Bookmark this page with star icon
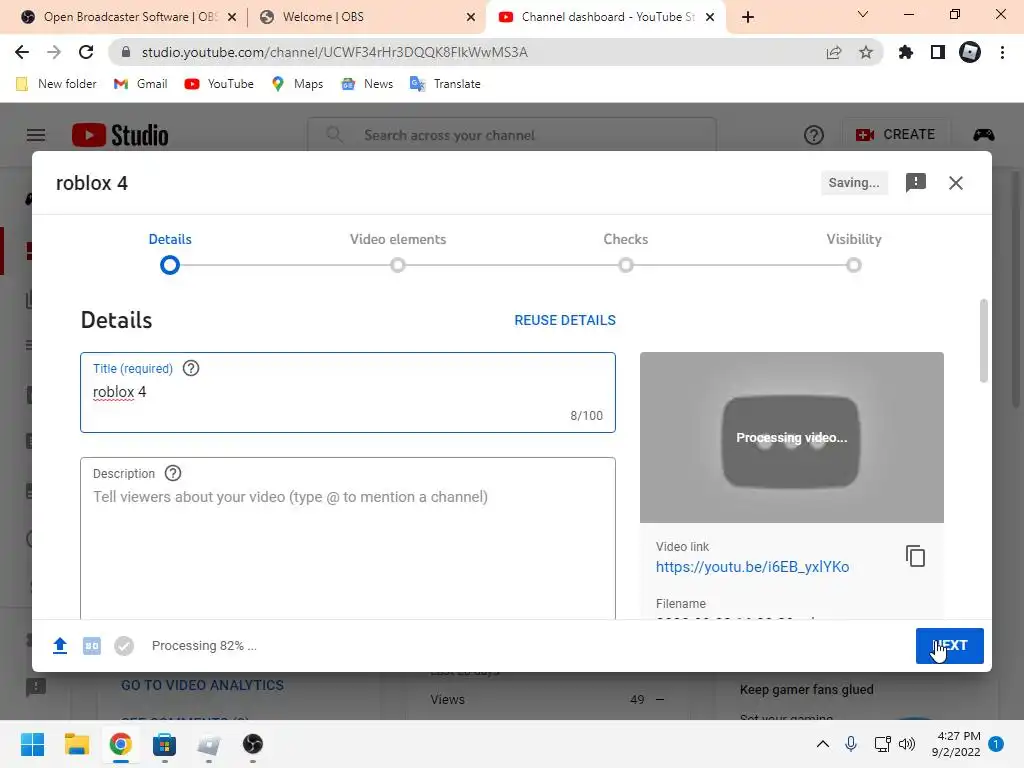 [866, 52]
